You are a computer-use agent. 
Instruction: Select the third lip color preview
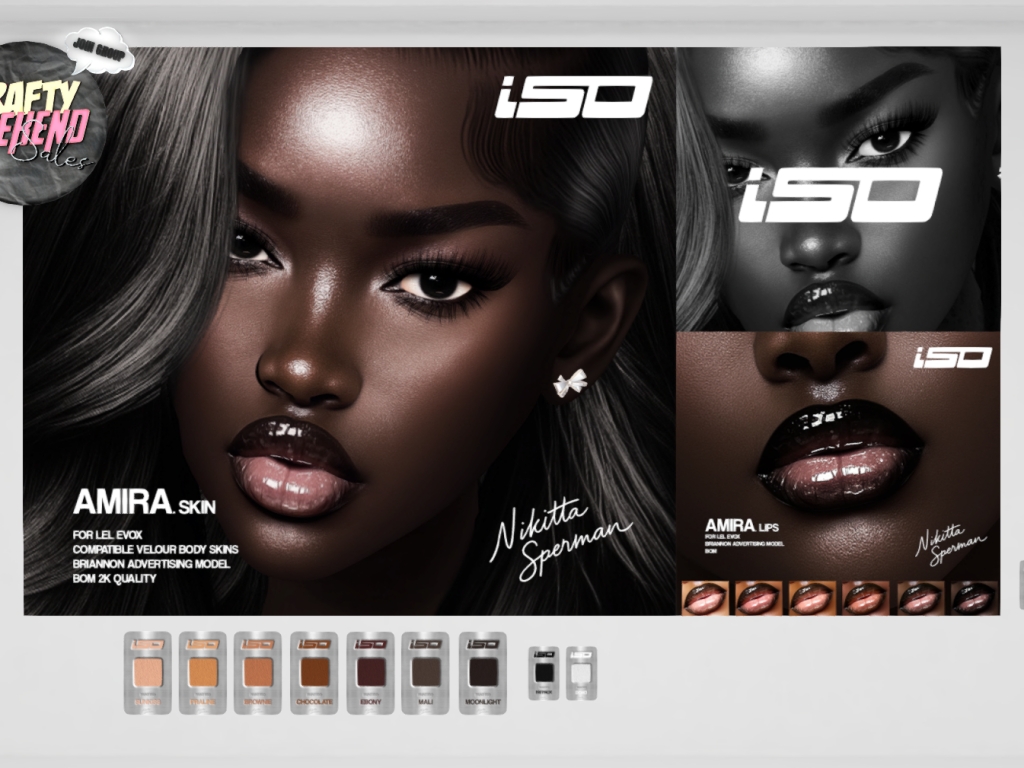(811, 597)
